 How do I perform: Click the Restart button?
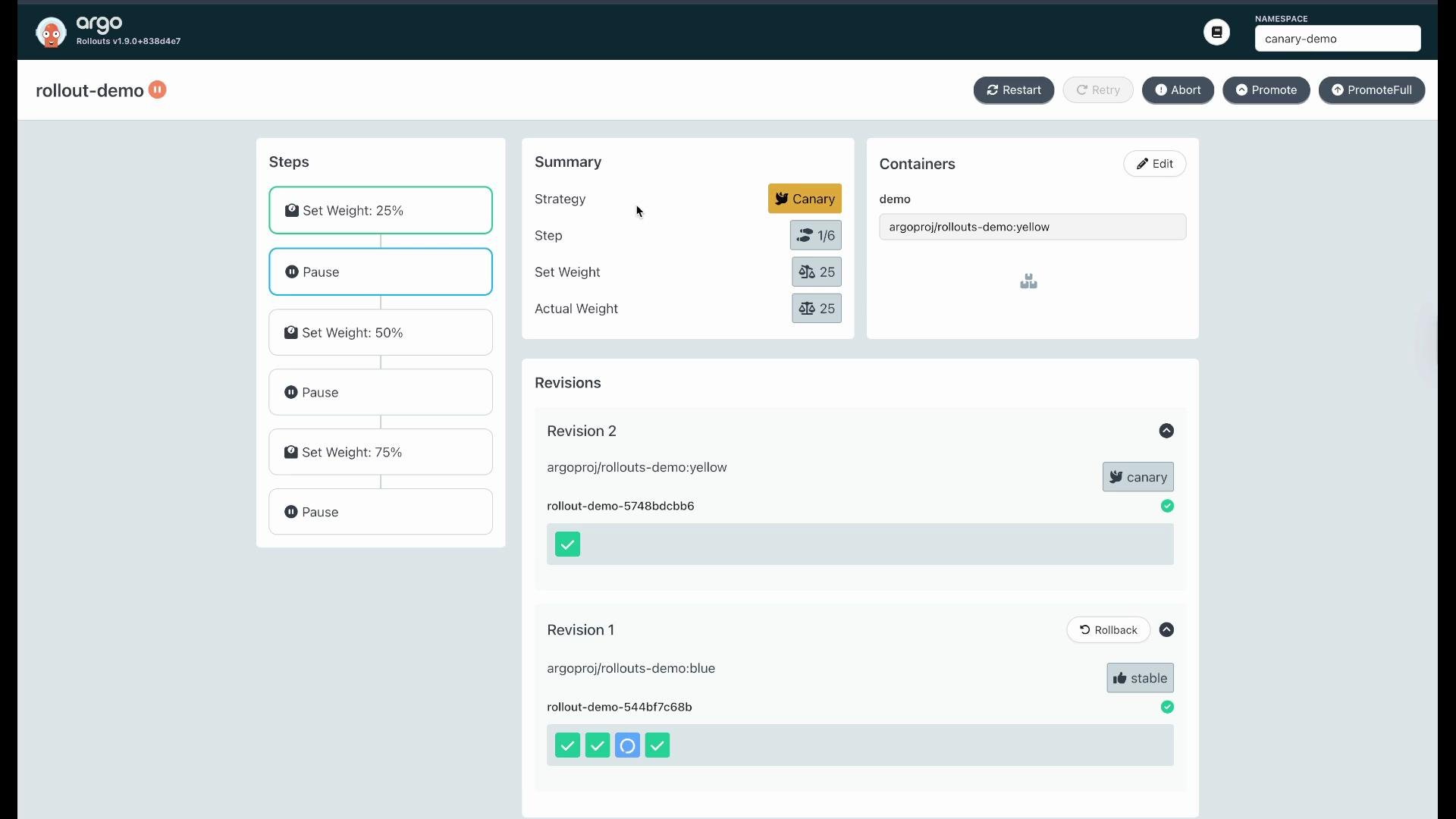click(1014, 89)
